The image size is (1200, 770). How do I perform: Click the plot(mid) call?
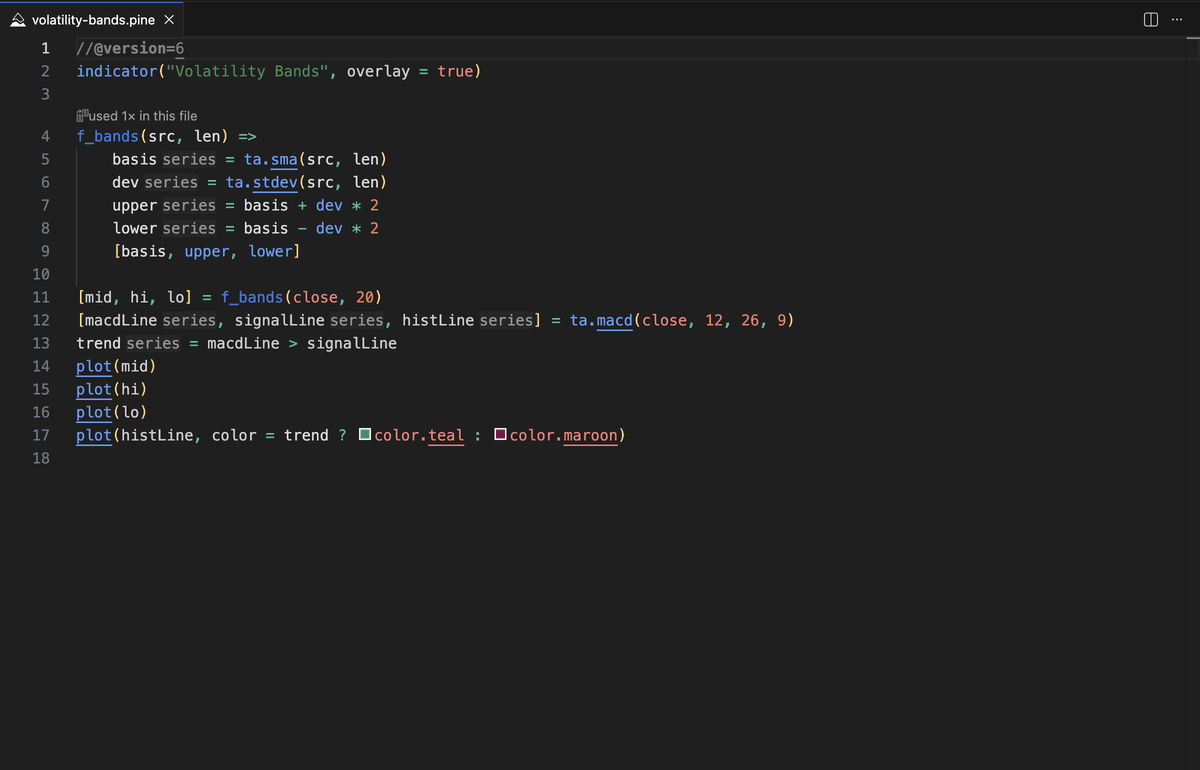117,366
